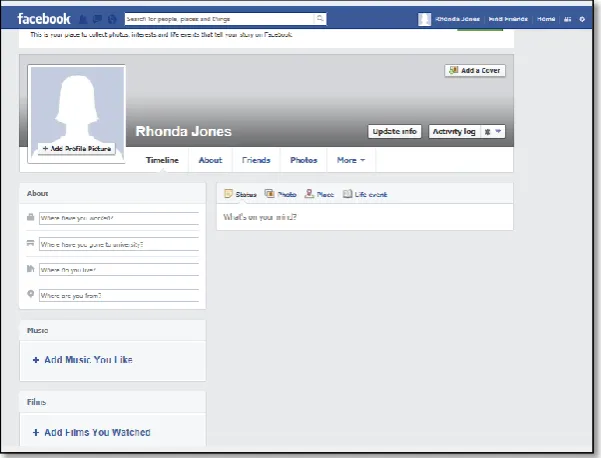Select Photo in post composer

pyautogui.click(x=281, y=194)
